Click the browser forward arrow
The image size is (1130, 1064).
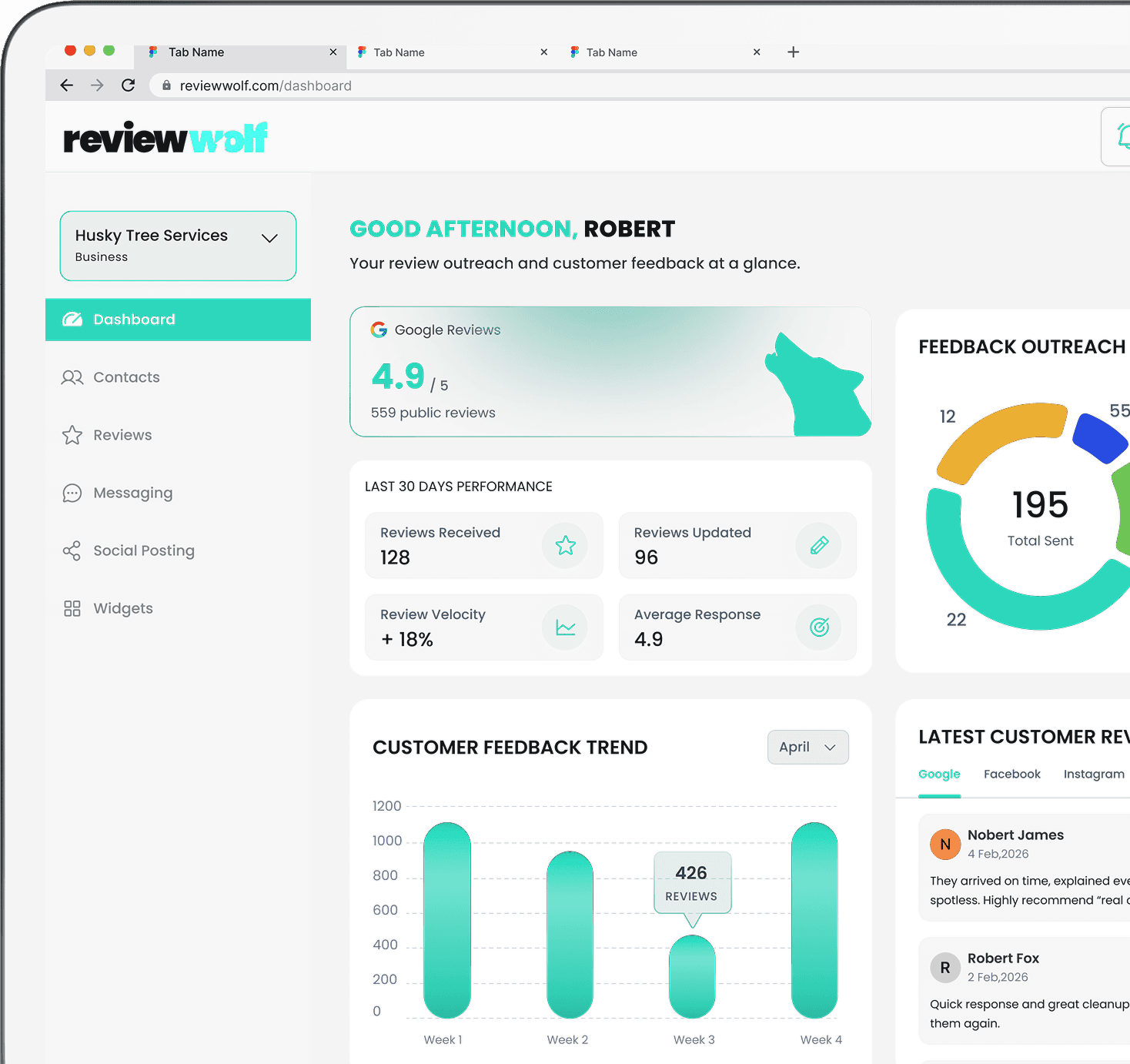[97, 85]
